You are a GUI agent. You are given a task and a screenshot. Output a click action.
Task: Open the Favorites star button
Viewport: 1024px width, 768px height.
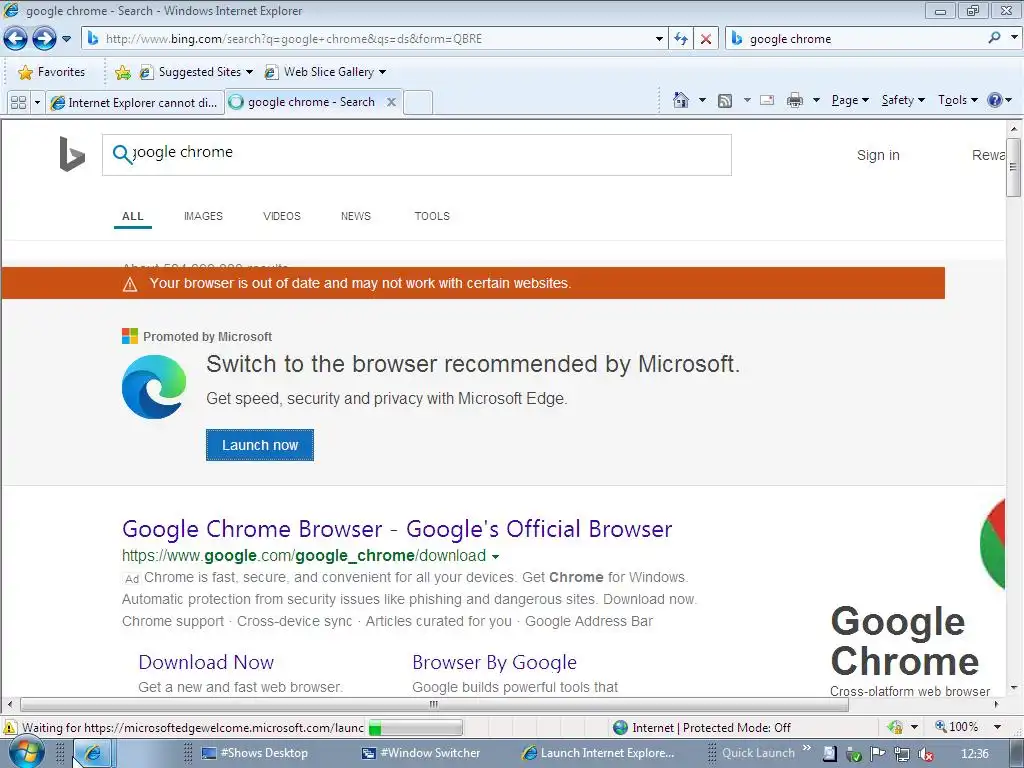(x=52, y=72)
